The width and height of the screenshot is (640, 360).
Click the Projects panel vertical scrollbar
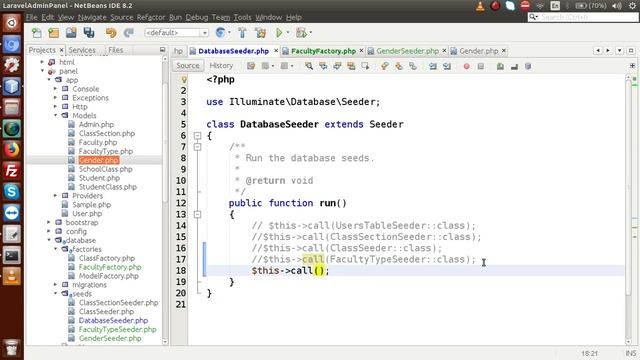[x=165, y=143]
